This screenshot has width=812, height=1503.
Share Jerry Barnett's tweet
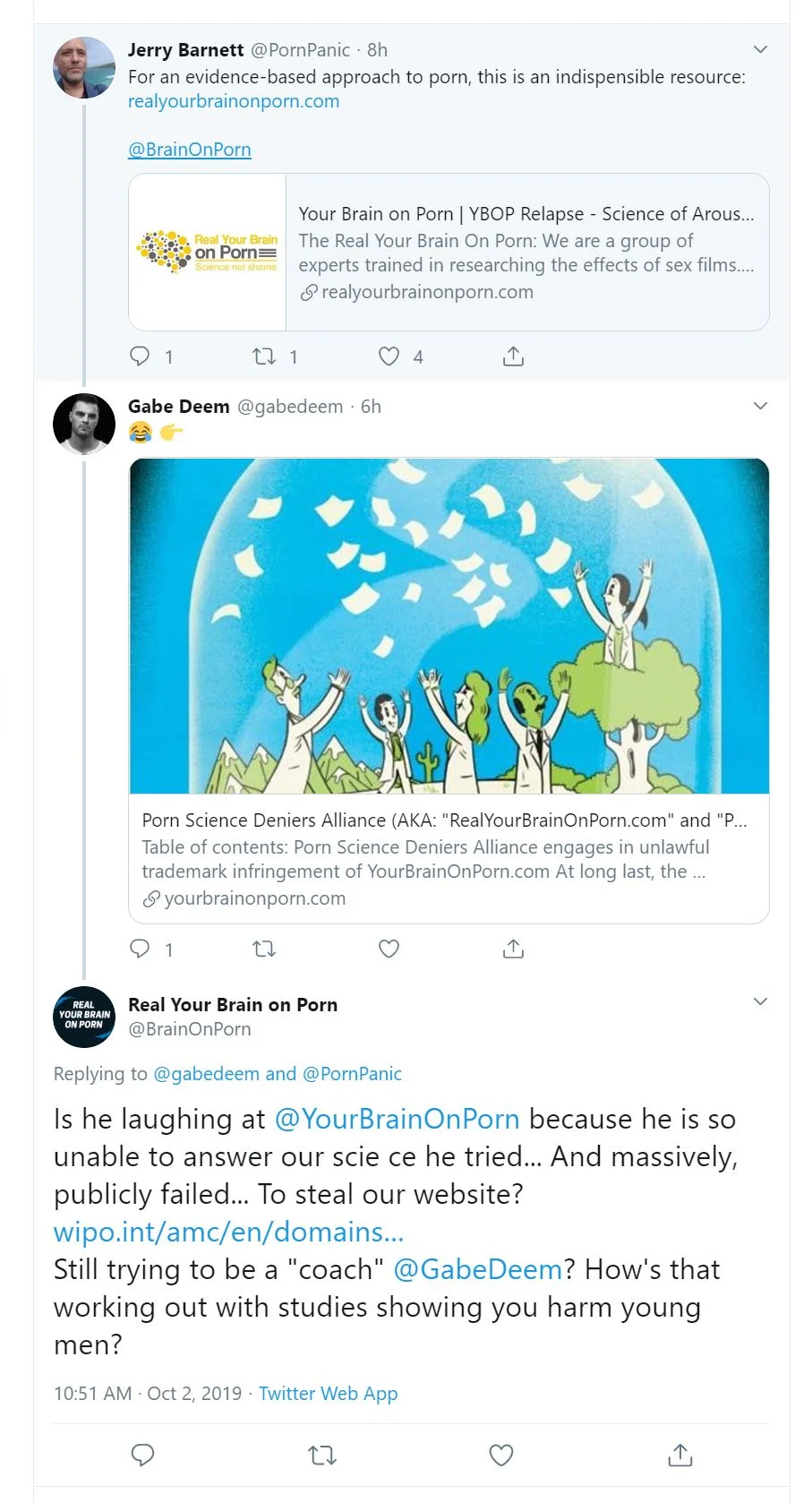513,356
